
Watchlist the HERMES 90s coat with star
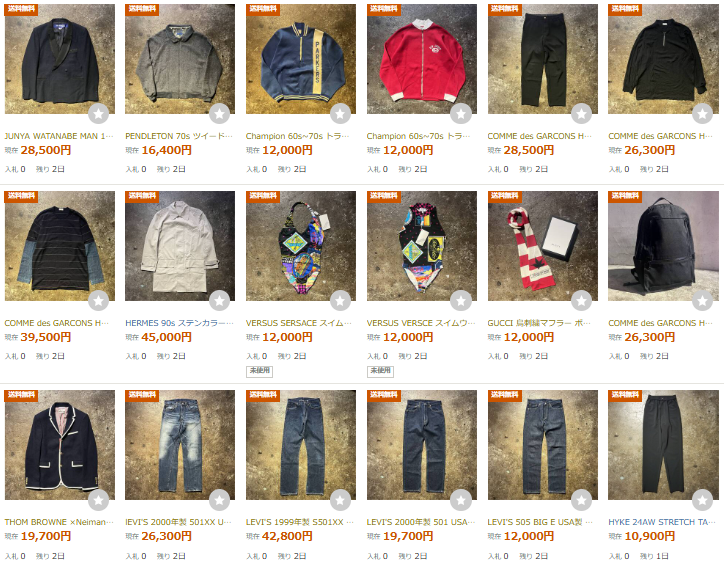click(x=219, y=301)
